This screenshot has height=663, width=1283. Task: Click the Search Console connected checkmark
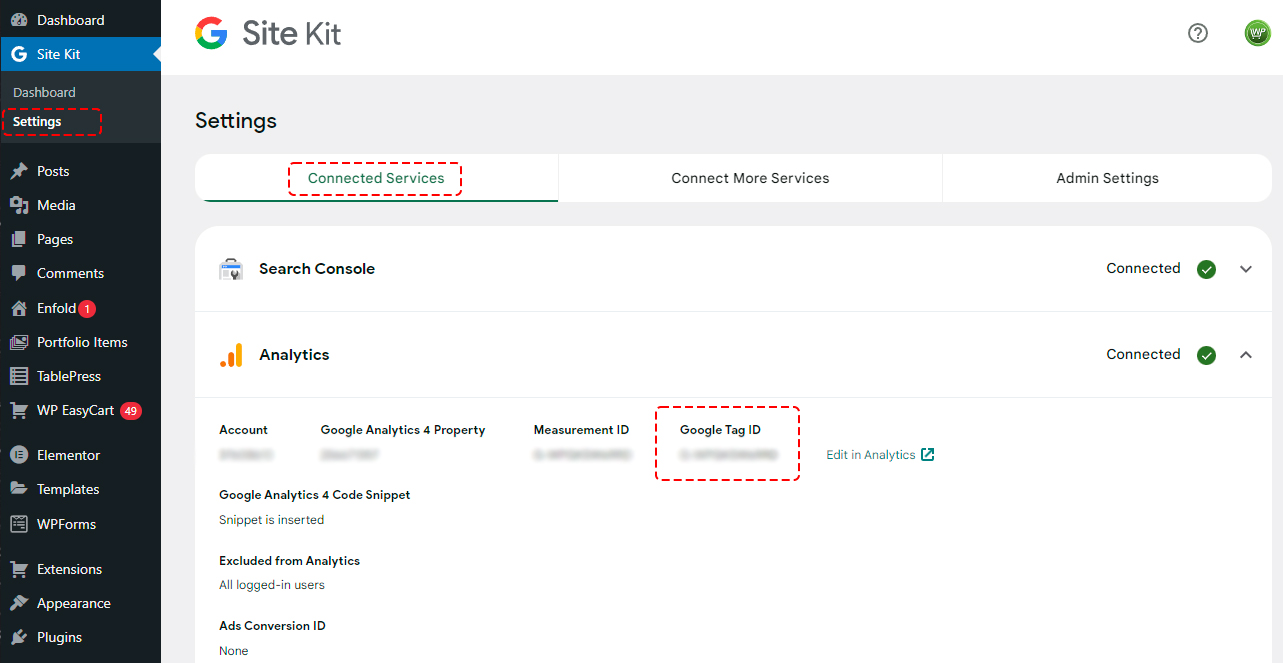pos(1206,269)
